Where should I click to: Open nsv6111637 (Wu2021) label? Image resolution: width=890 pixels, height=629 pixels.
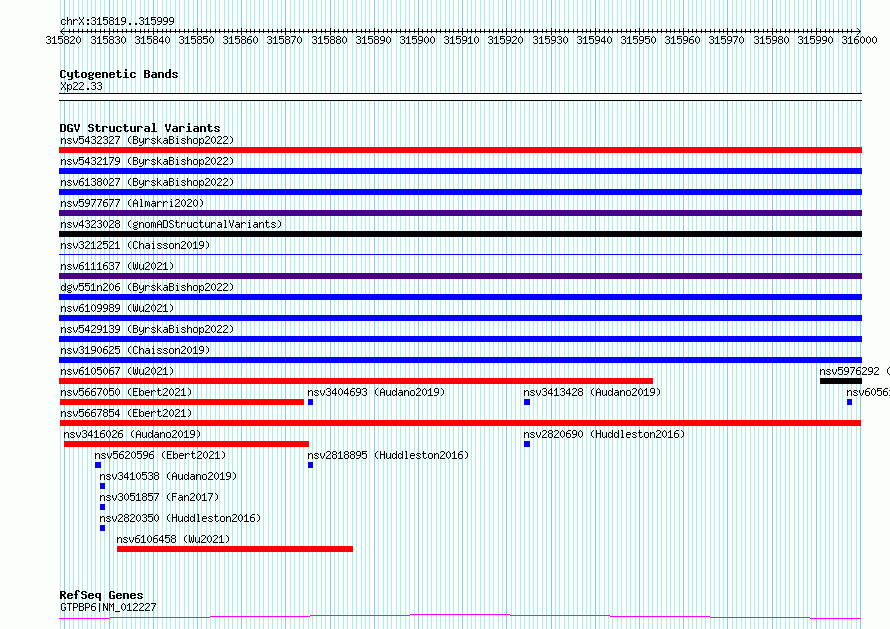117,266
